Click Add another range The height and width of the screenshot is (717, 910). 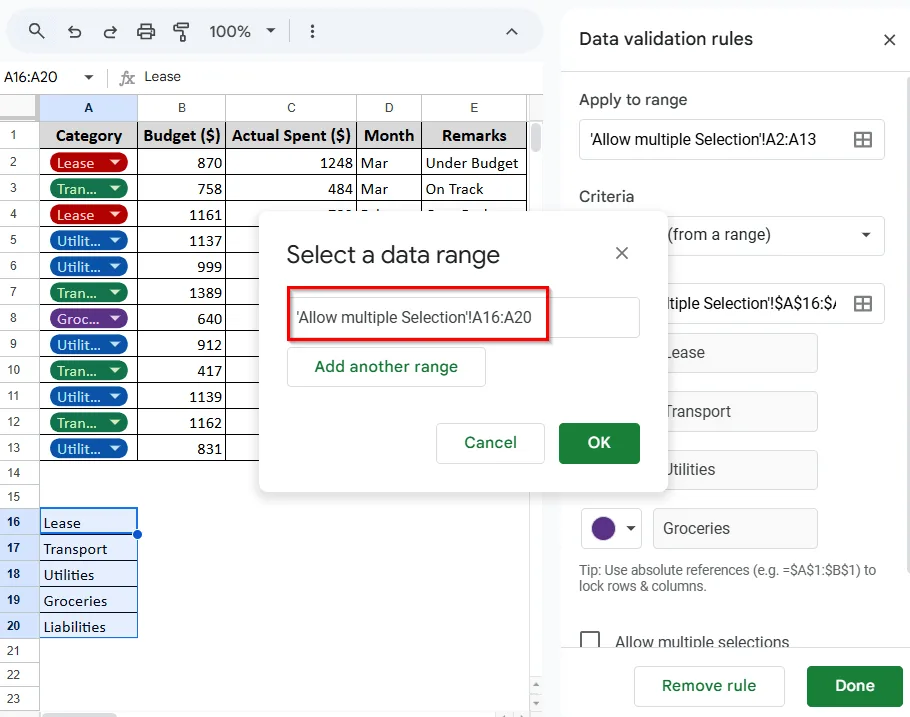[386, 367]
